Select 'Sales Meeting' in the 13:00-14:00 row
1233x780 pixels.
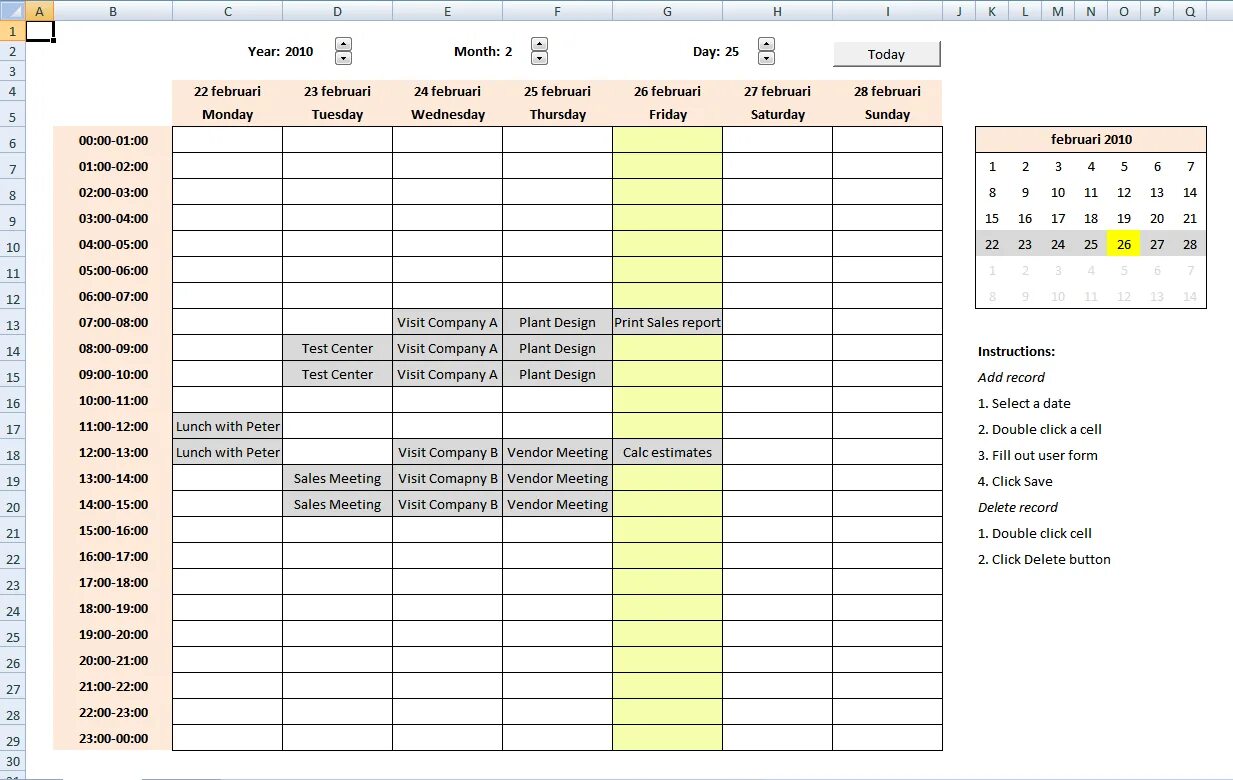pos(337,478)
